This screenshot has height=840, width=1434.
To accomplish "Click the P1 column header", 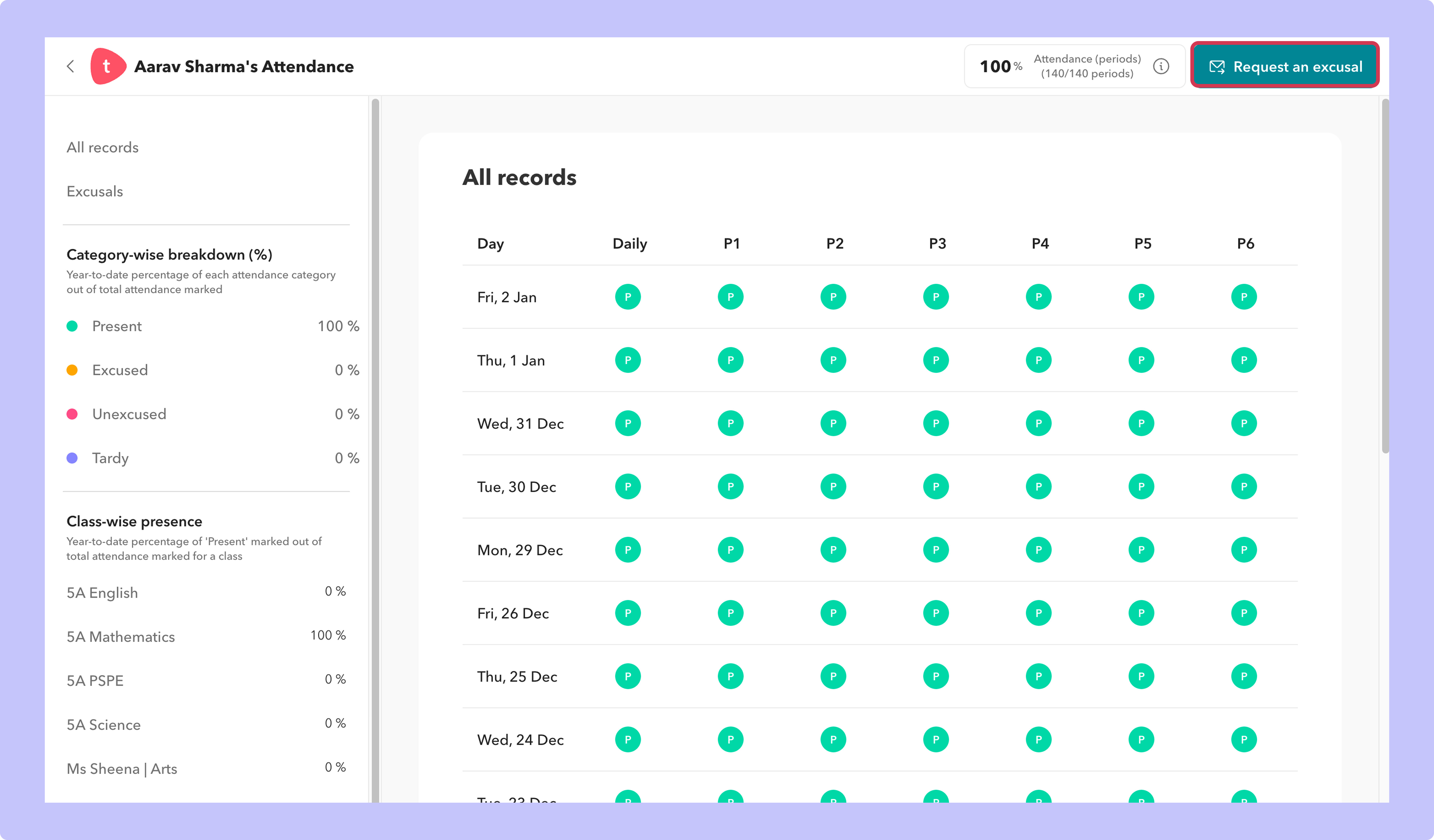I will [731, 244].
